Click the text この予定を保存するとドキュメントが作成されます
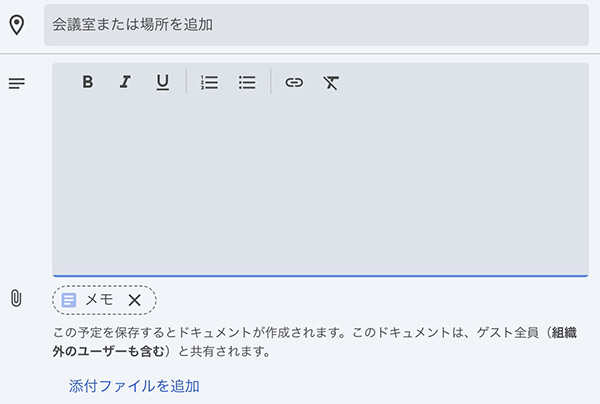 pos(199,332)
